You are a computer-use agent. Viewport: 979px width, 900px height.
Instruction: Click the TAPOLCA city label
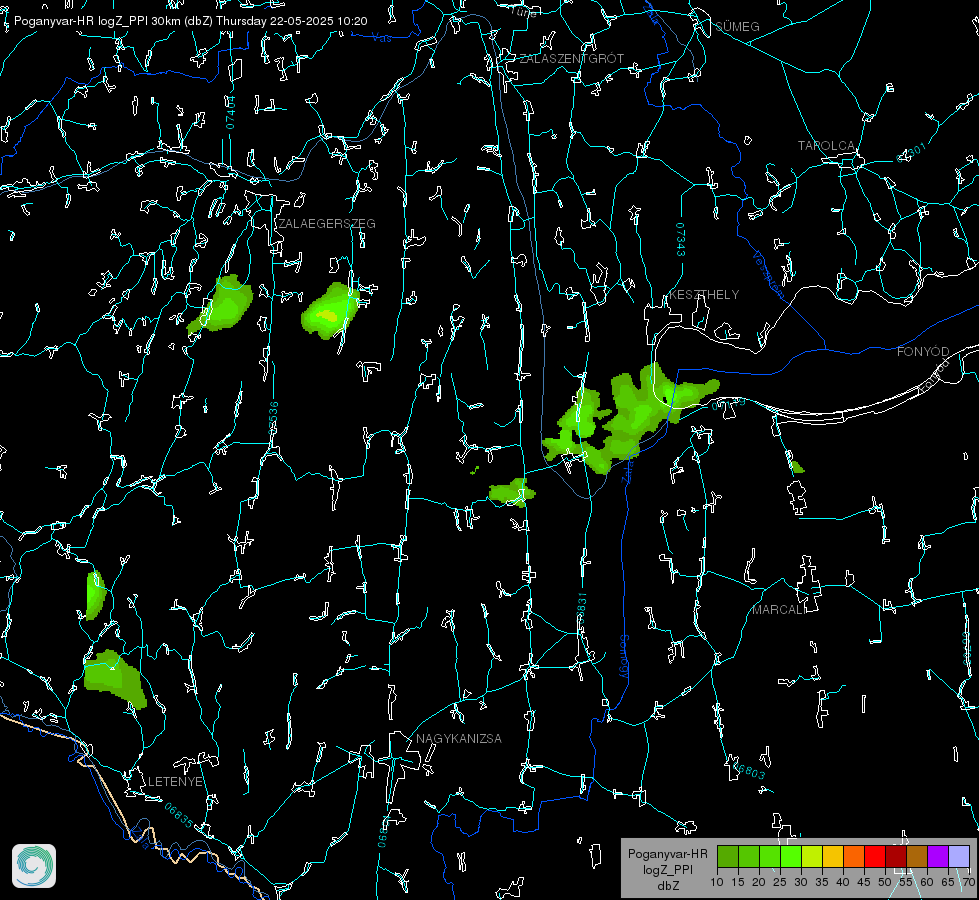pyautogui.click(x=827, y=146)
